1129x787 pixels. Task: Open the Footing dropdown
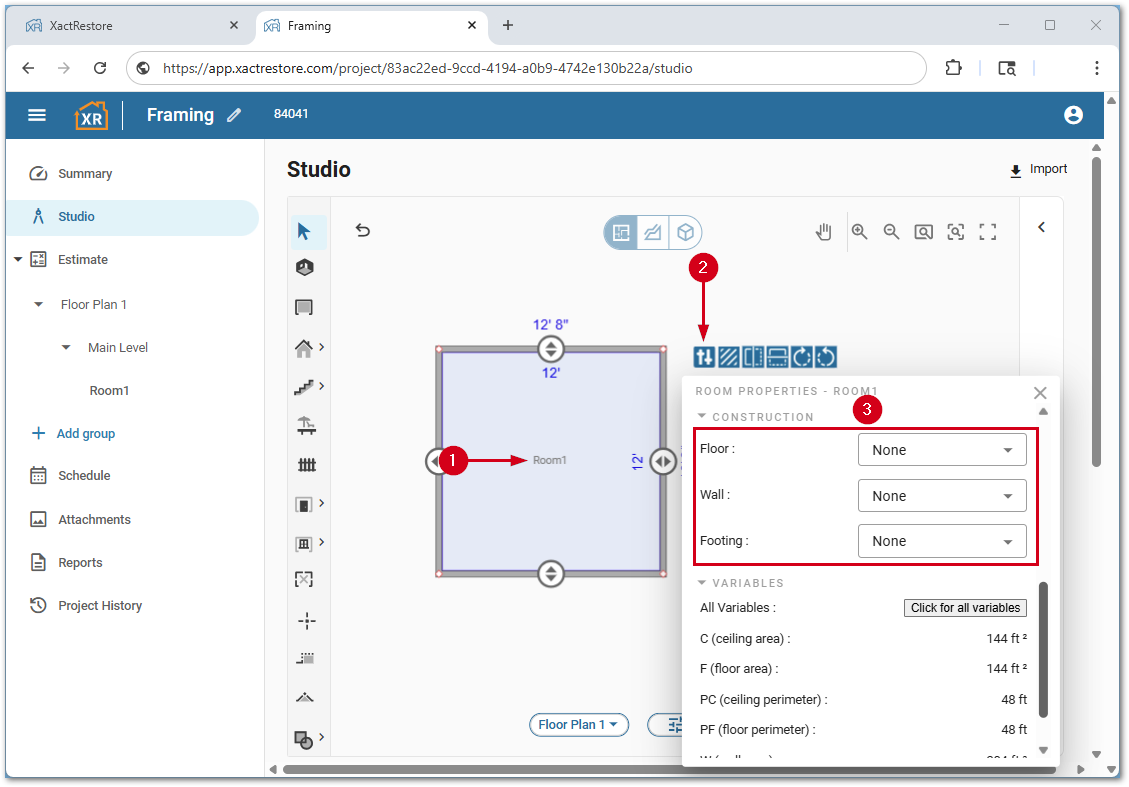click(x=942, y=541)
